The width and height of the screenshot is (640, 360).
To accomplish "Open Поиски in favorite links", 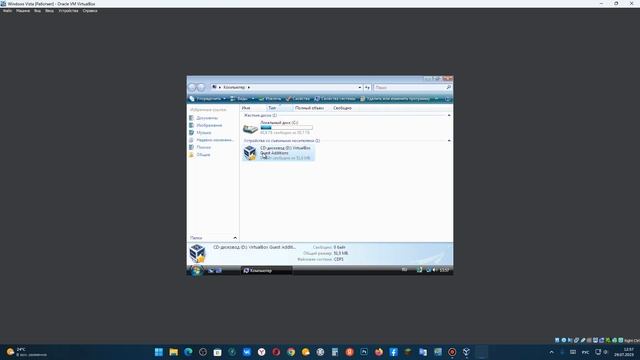I will 200,147.
